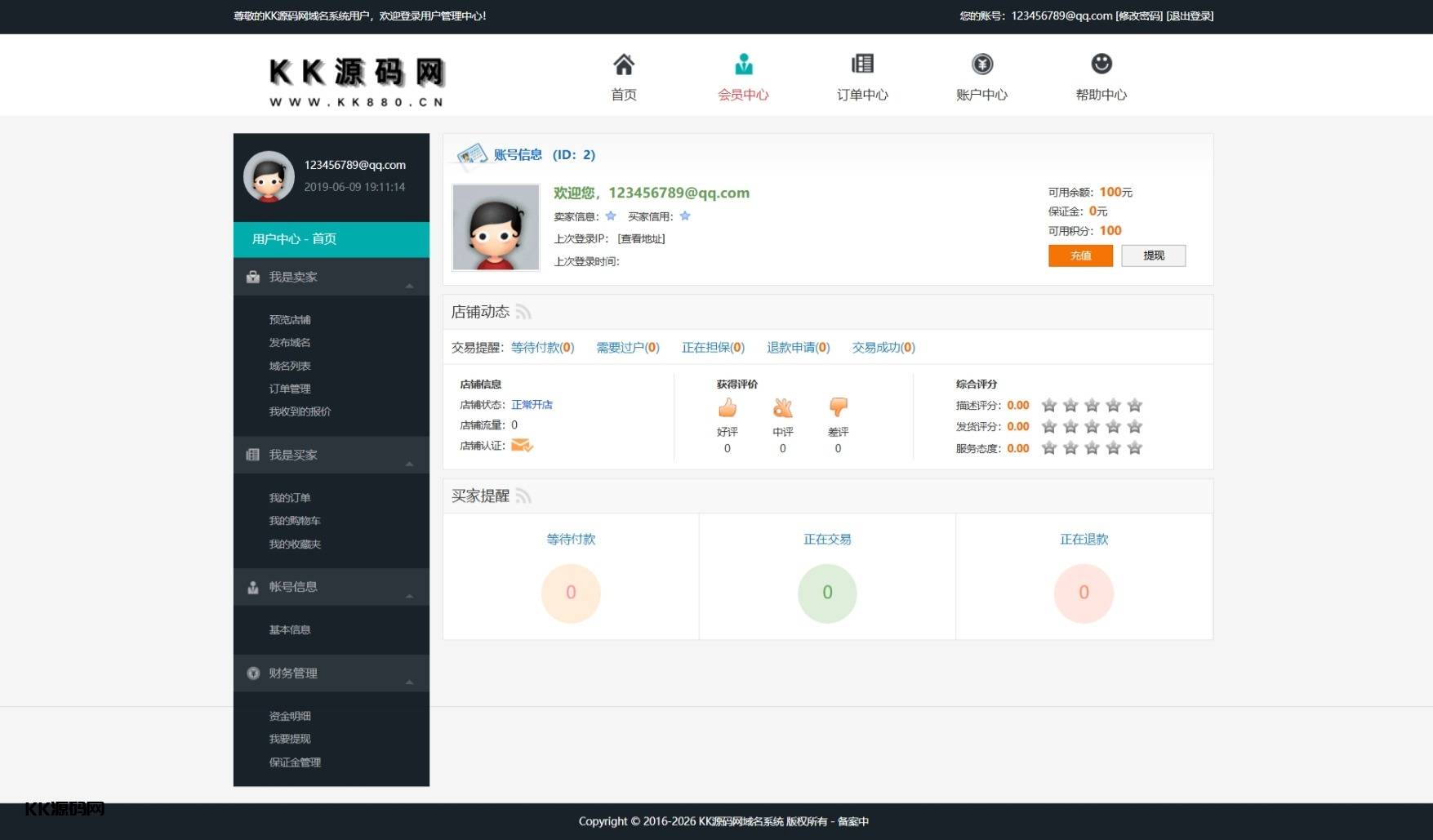The width and height of the screenshot is (1433, 840).
Task: Collapse the 帐号信息 section arrow
Action: click(x=410, y=597)
